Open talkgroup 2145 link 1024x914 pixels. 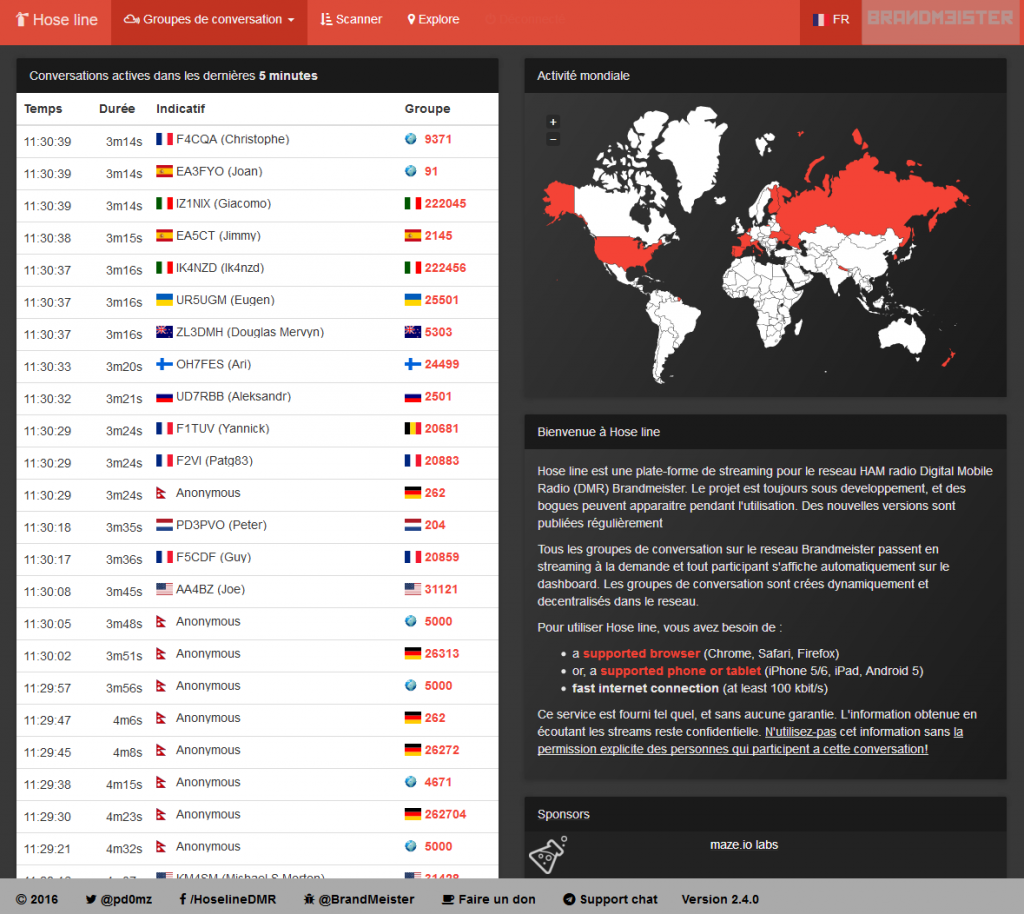click(438, 236)
